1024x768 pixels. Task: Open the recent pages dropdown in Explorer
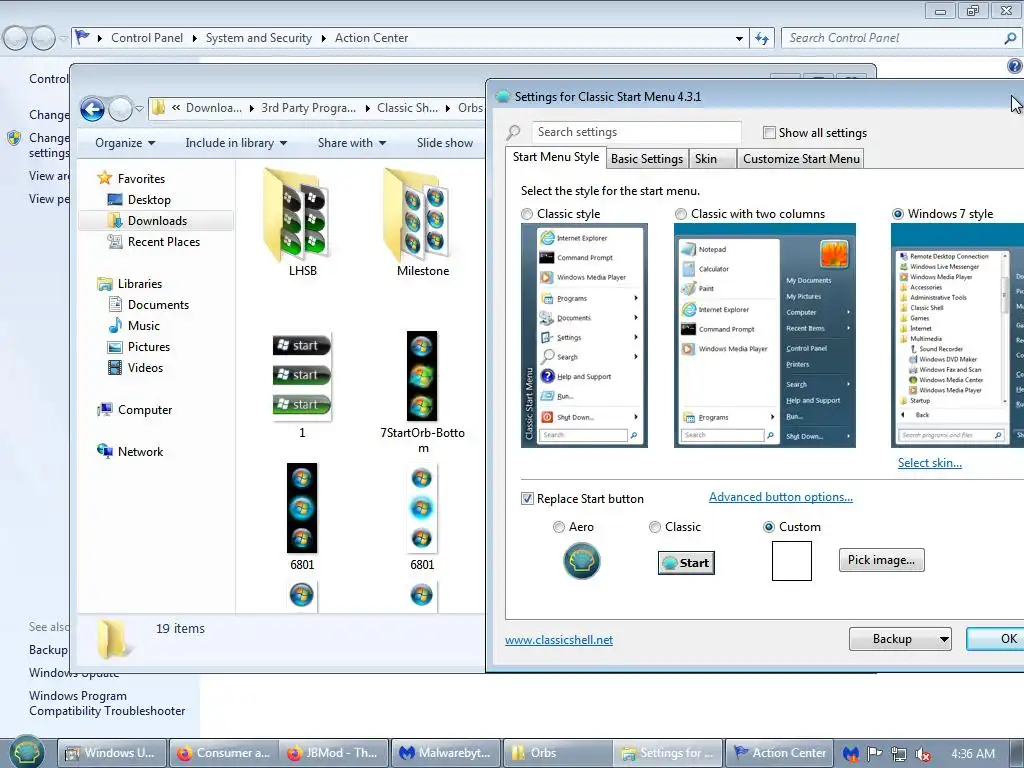(139, 109)
